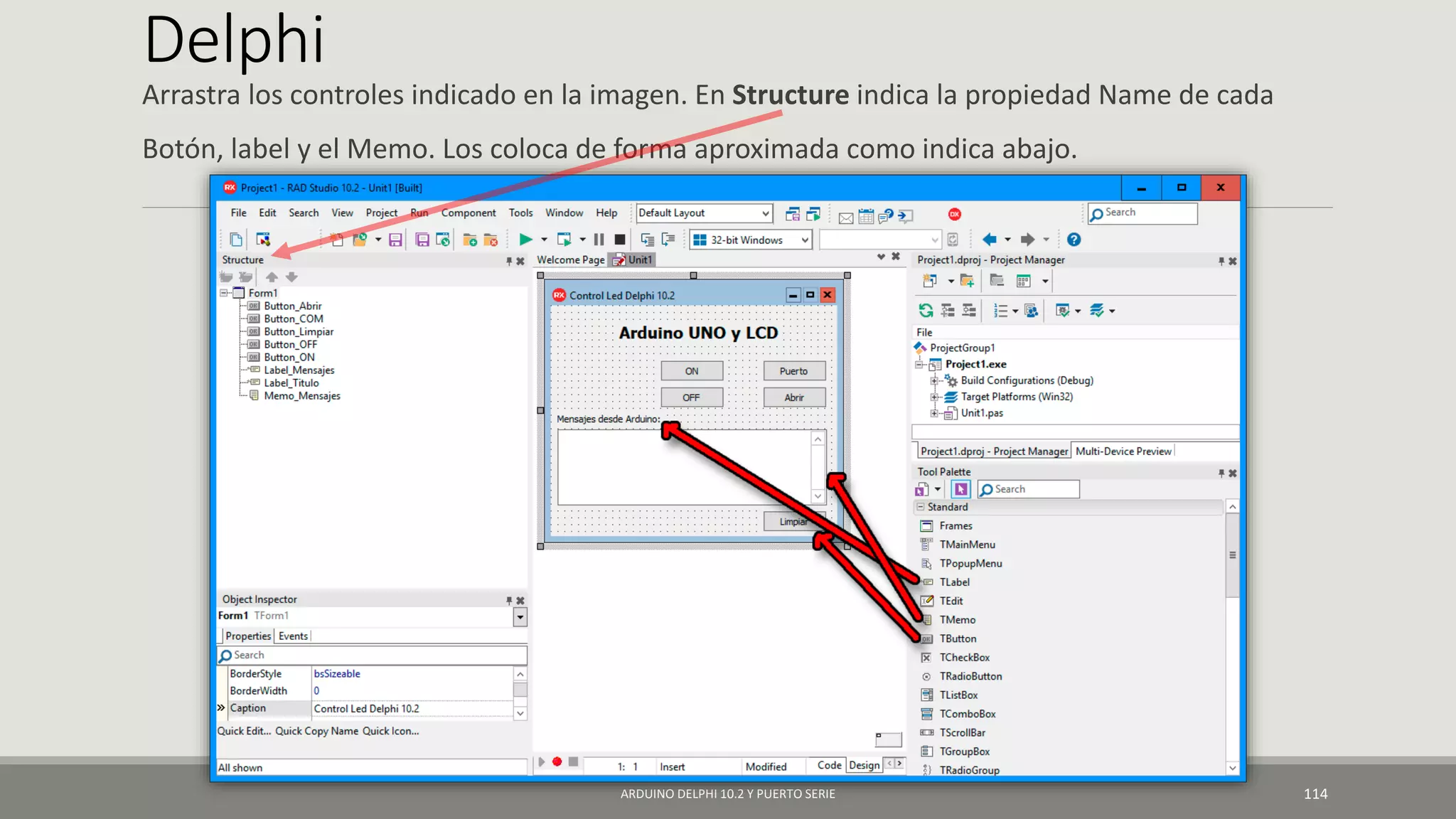Collapse the Standard category in Tool Palette

(x=921, y=507)
